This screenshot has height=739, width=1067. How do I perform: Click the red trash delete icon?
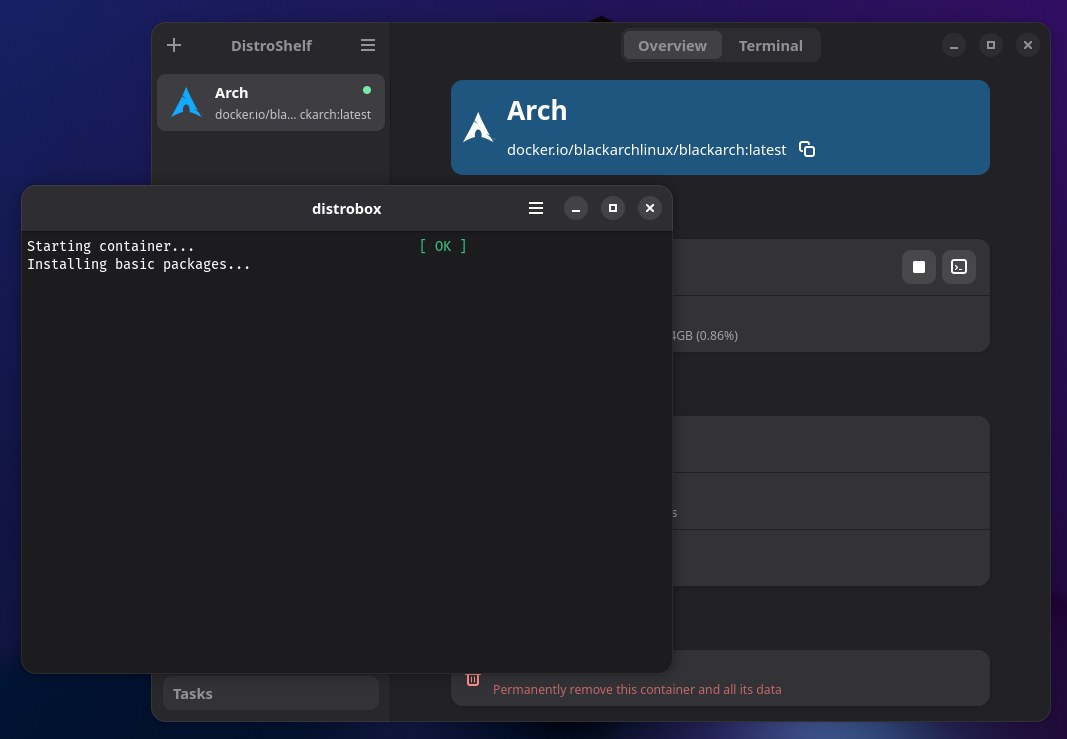(x=473, y=679)
